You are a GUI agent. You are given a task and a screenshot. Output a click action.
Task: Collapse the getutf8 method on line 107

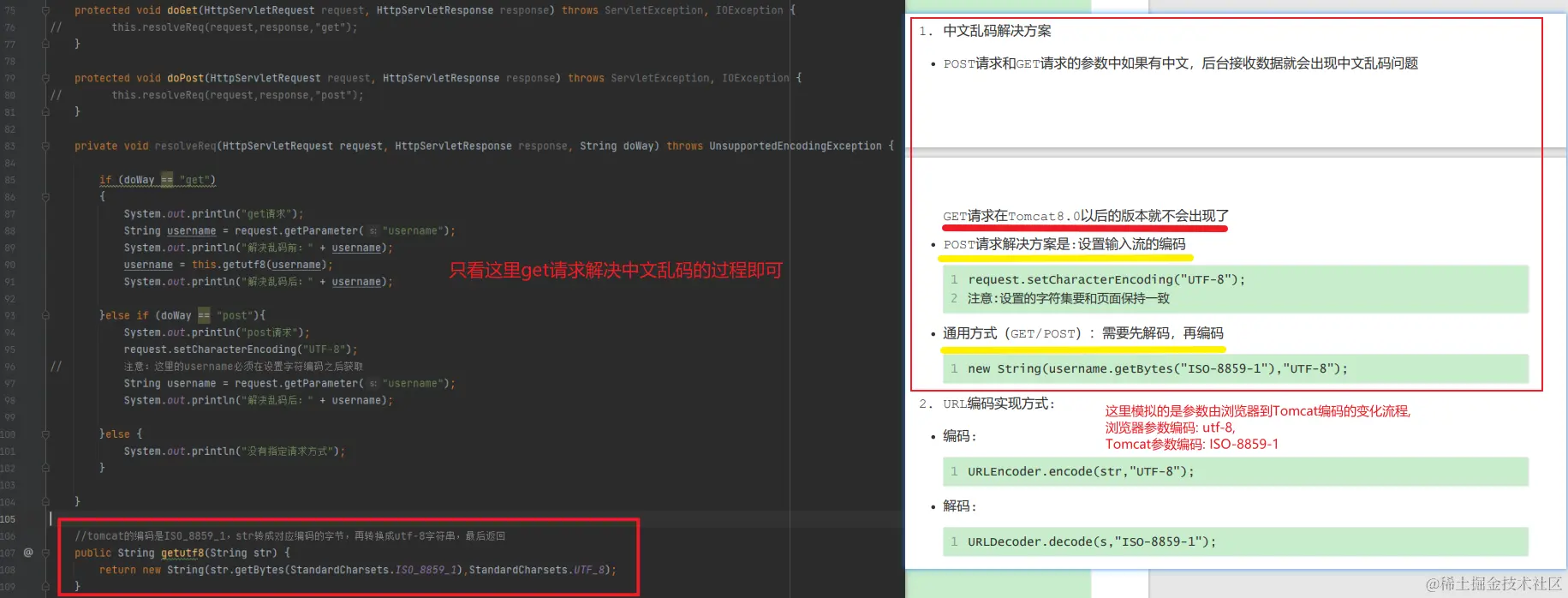tap(45, 553)
